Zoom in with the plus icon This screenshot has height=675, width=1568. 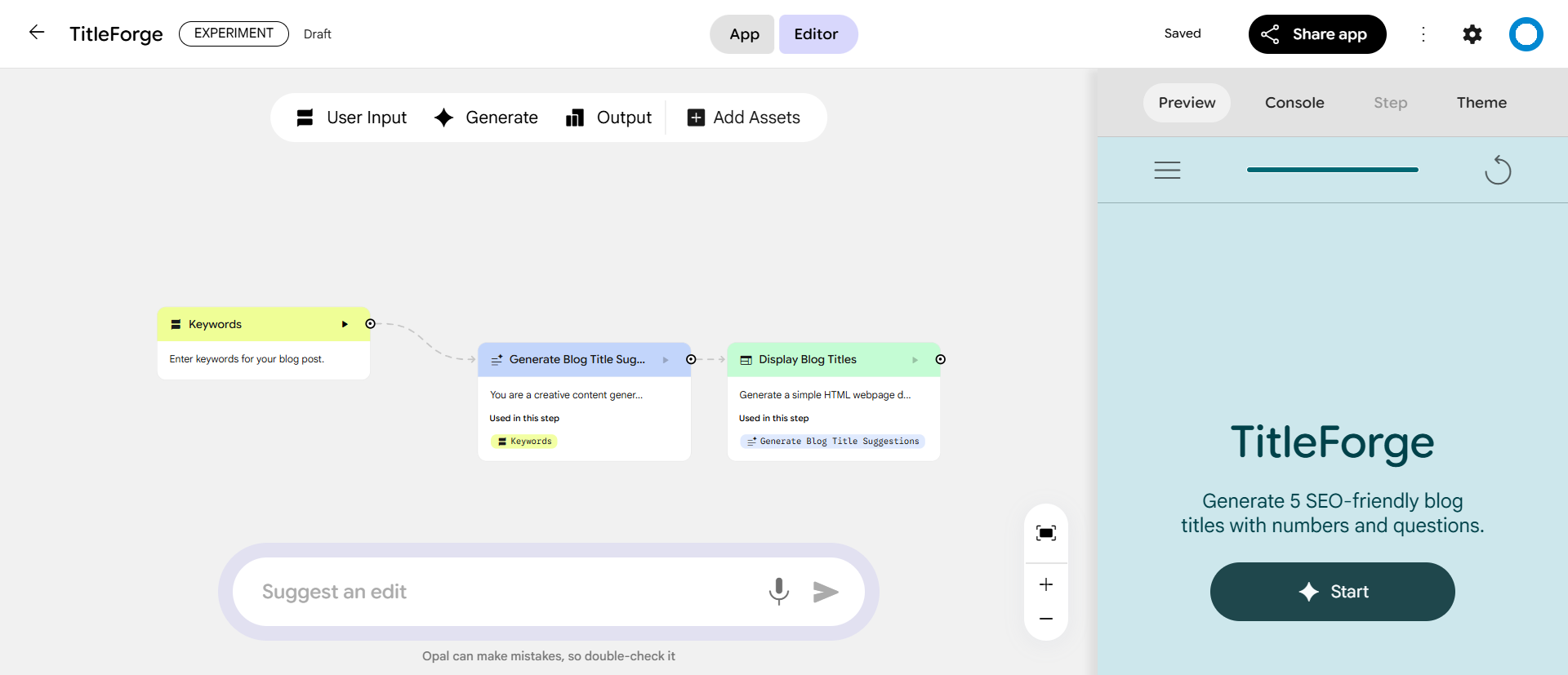coord(1045,584)
